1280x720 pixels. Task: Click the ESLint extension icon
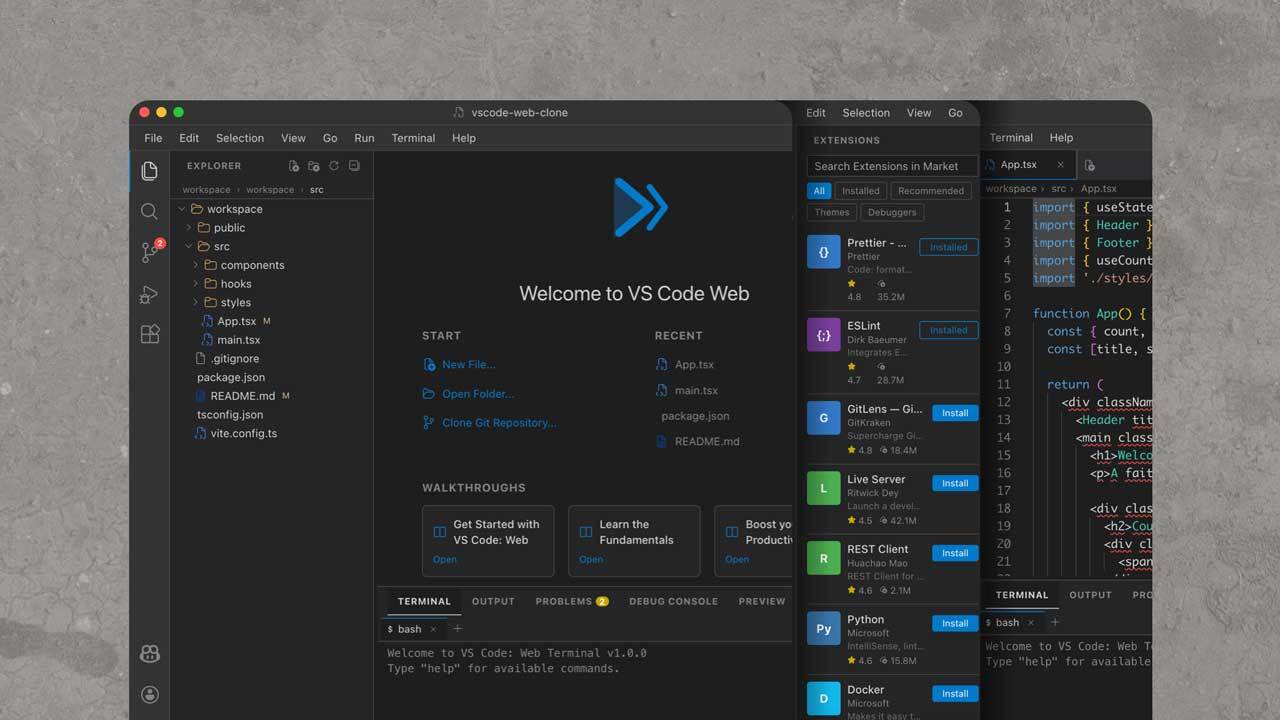click(824, 335)
